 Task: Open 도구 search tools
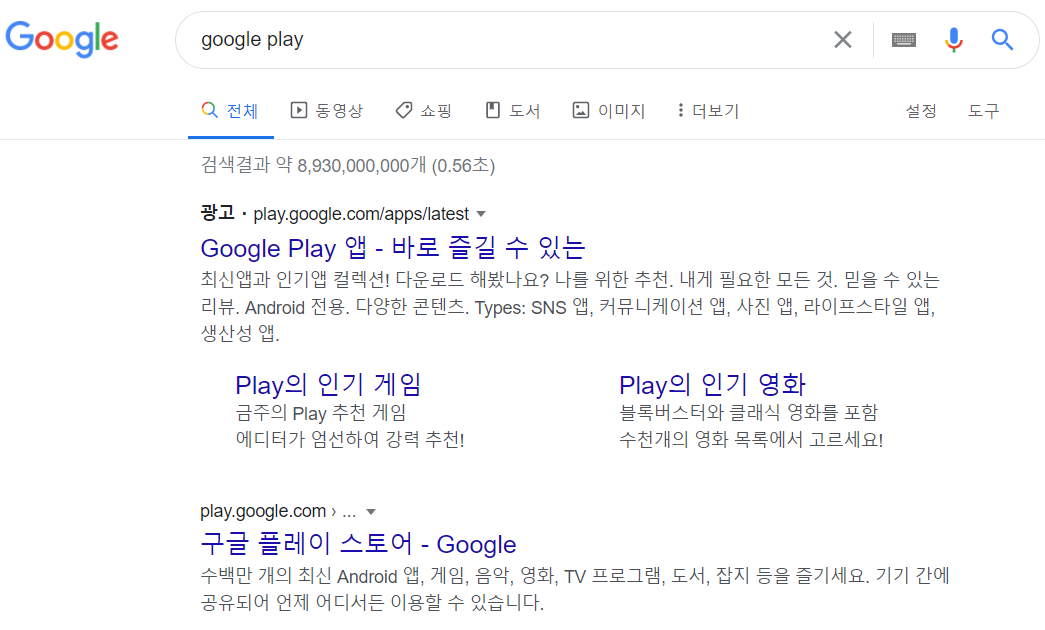click(984, 111)
